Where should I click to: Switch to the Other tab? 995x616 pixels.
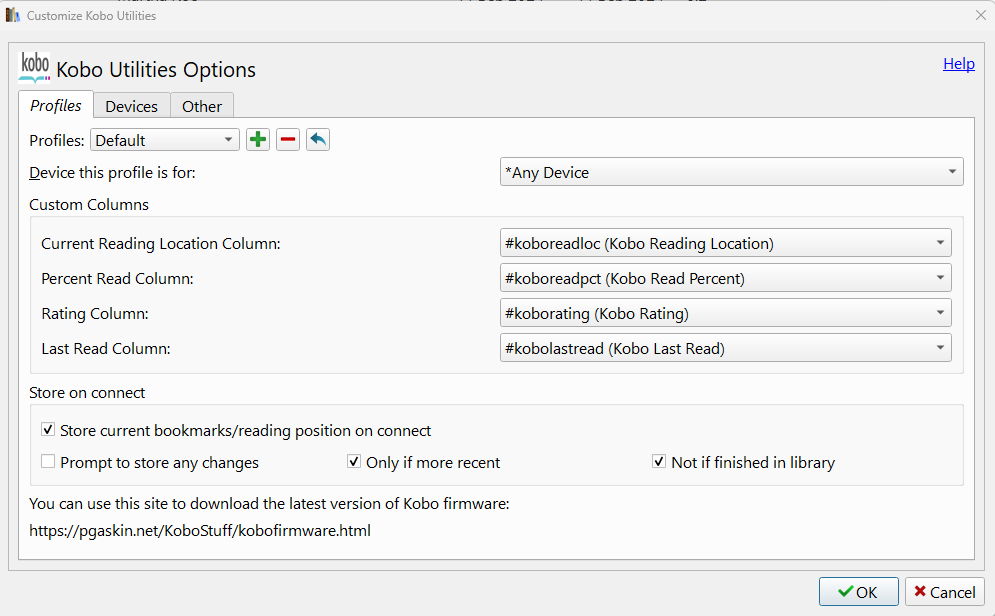(x=202, y=106)
